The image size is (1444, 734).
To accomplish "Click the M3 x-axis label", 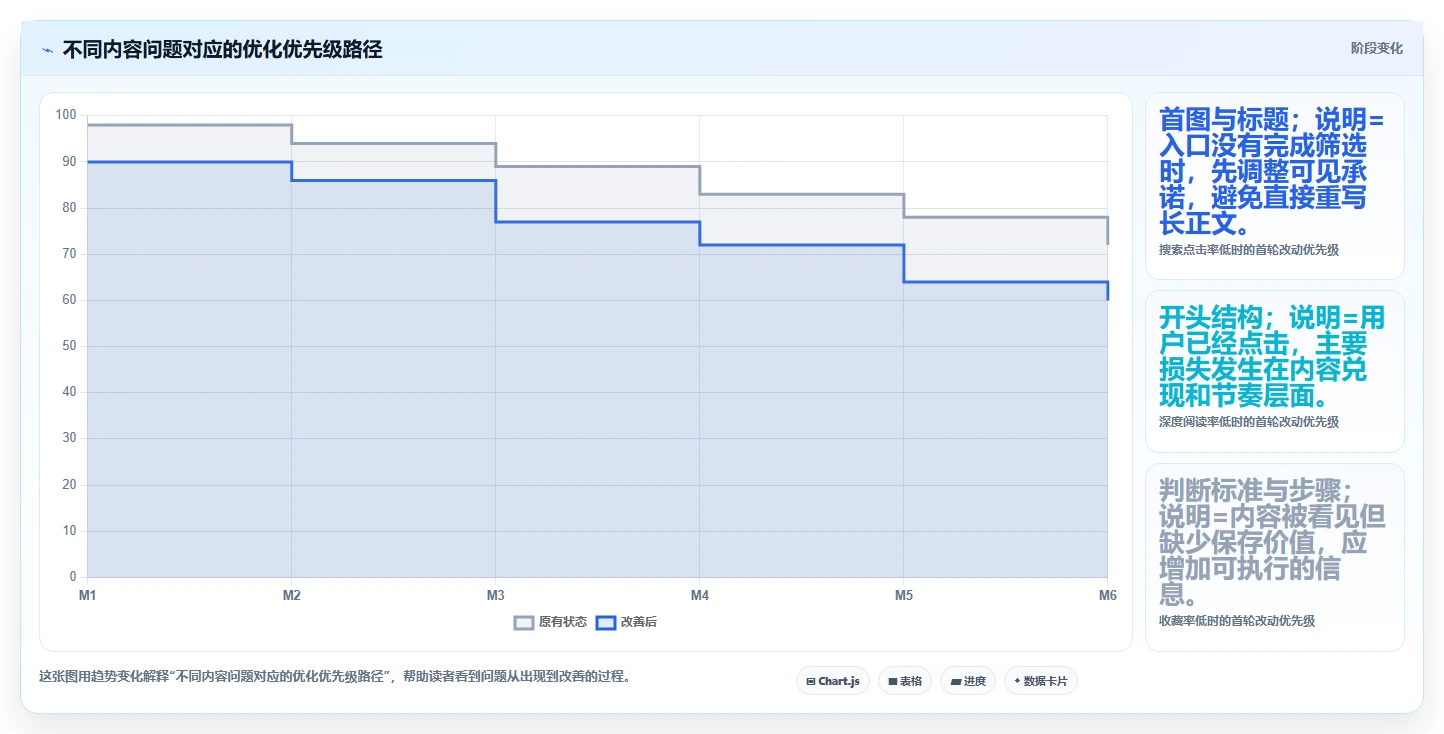I will 495,596.
